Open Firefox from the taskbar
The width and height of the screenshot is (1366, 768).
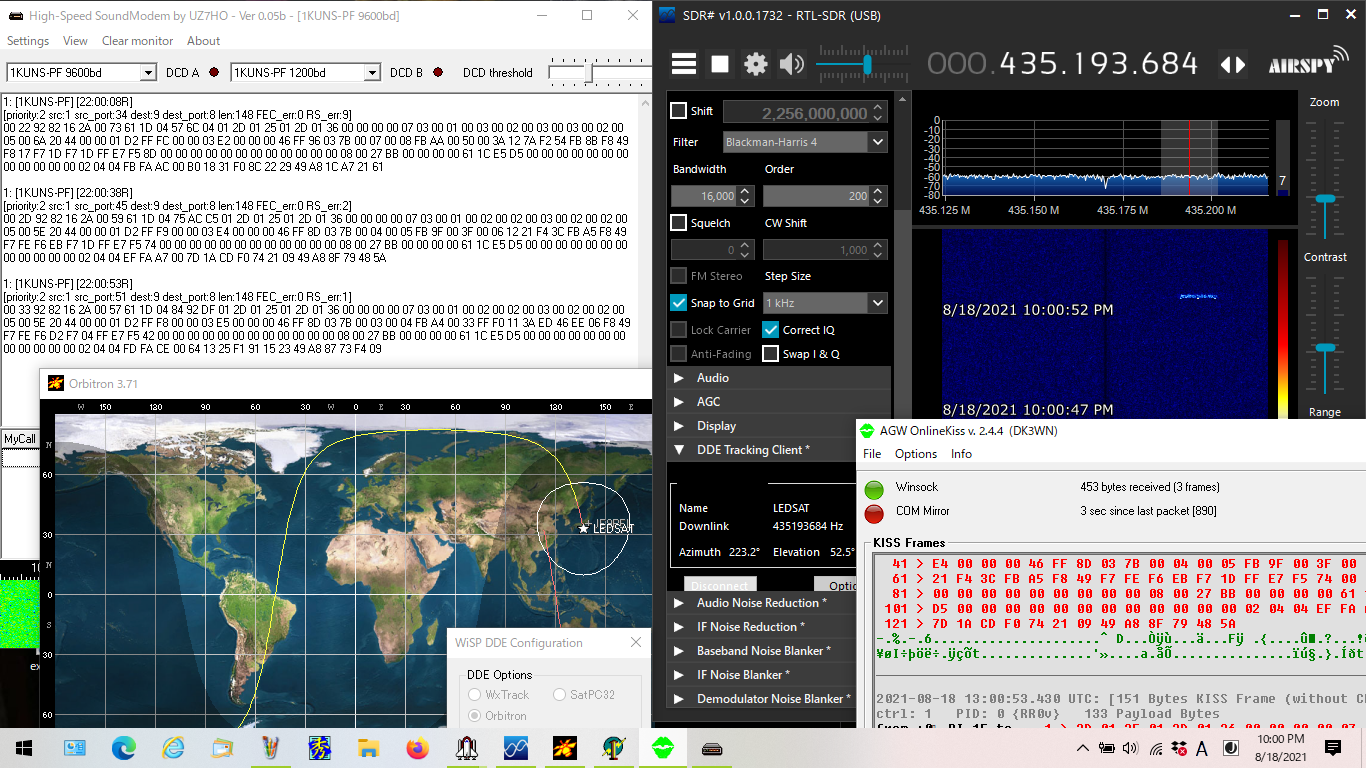[418, 747]
